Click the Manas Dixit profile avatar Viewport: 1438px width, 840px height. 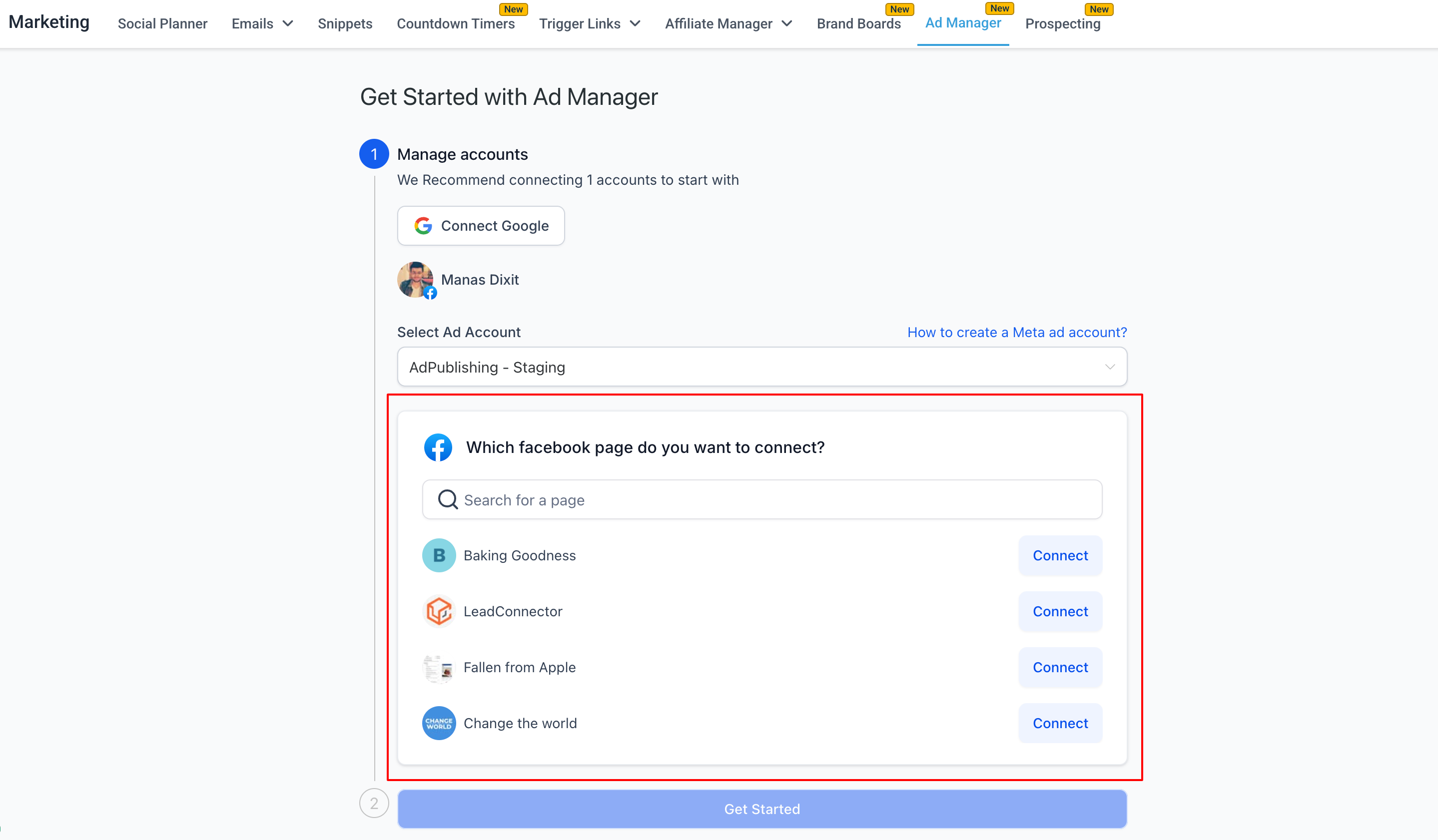(415, 280)
